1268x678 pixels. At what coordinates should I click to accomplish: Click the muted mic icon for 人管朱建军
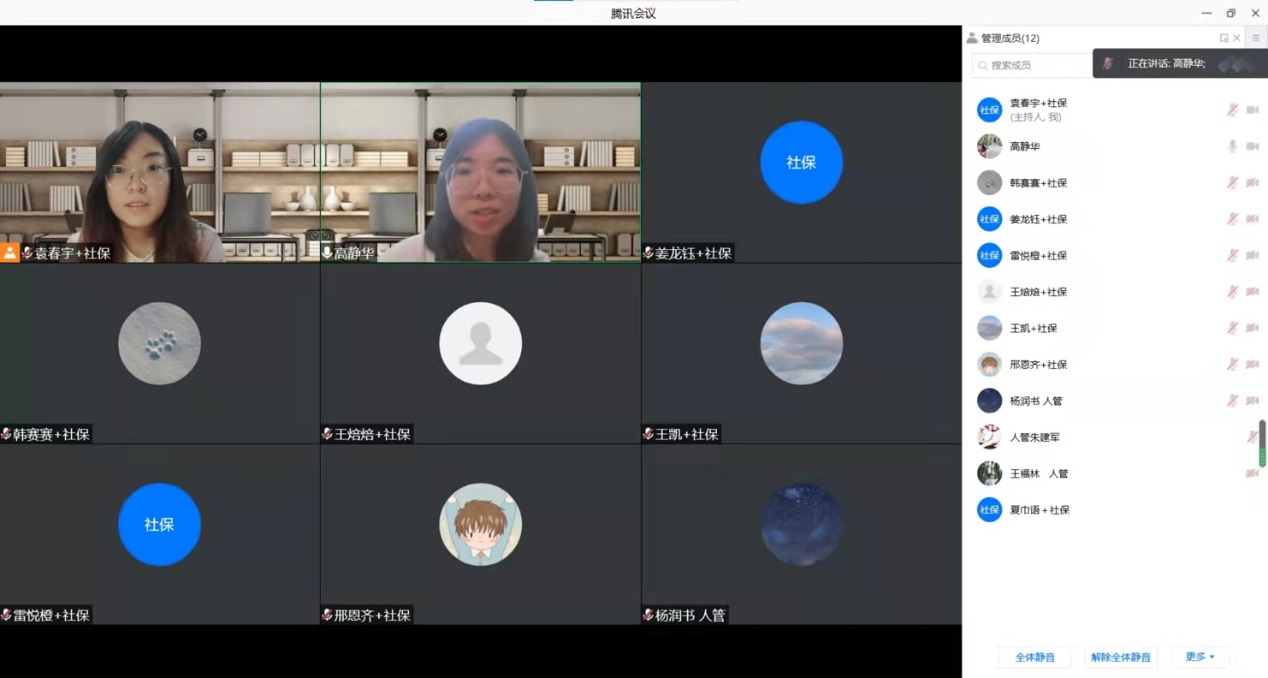point(1252,437)
